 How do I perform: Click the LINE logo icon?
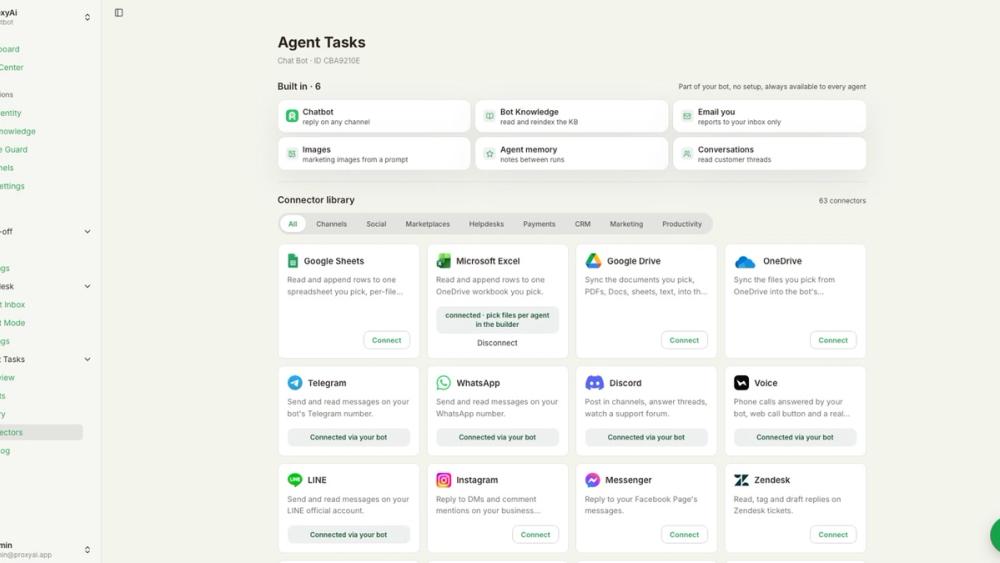coord(295,479)
